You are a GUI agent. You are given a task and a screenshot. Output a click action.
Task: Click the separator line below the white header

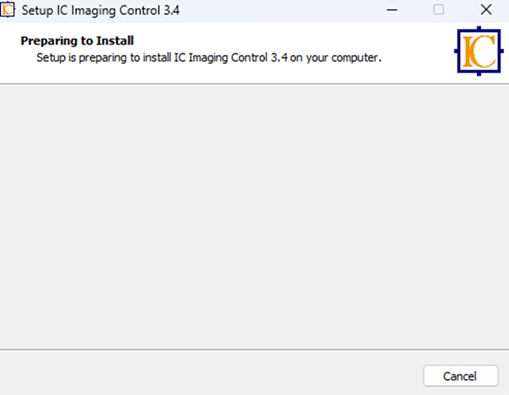click(254, 84)
